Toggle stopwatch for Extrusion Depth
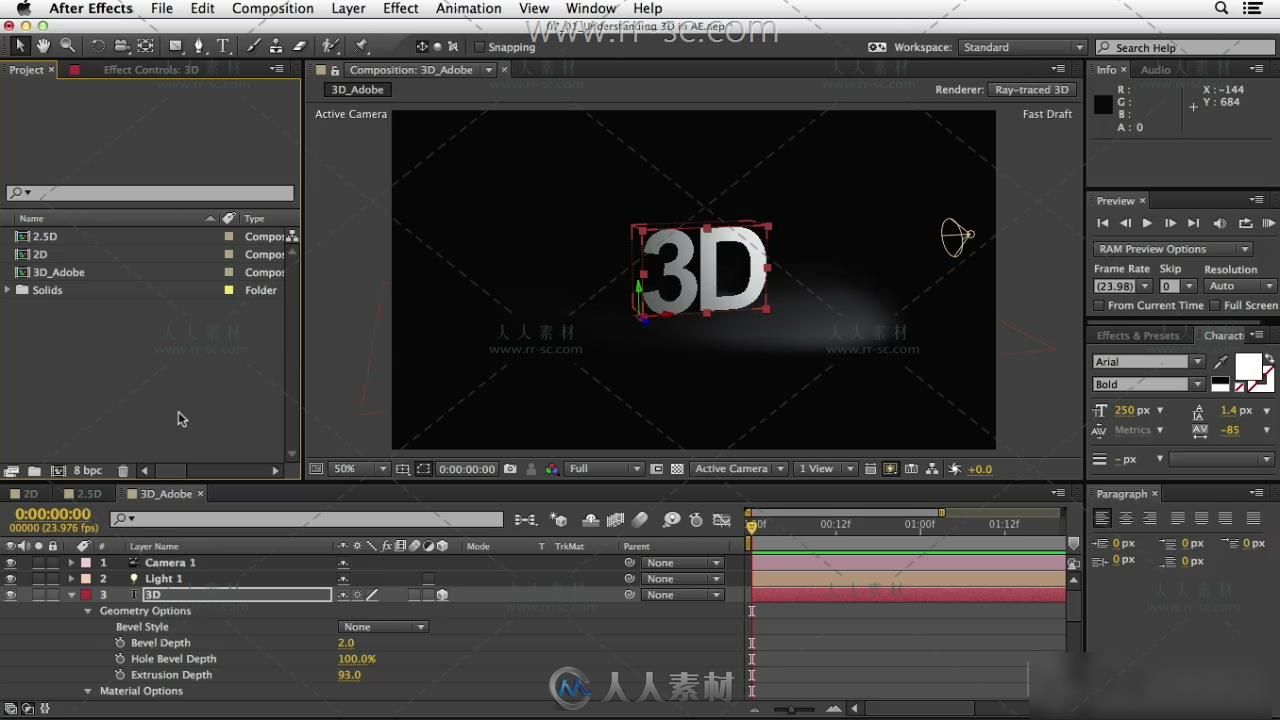Image resolution: width=1280 pixels, height=720 pixels. [x=121, y=675]
